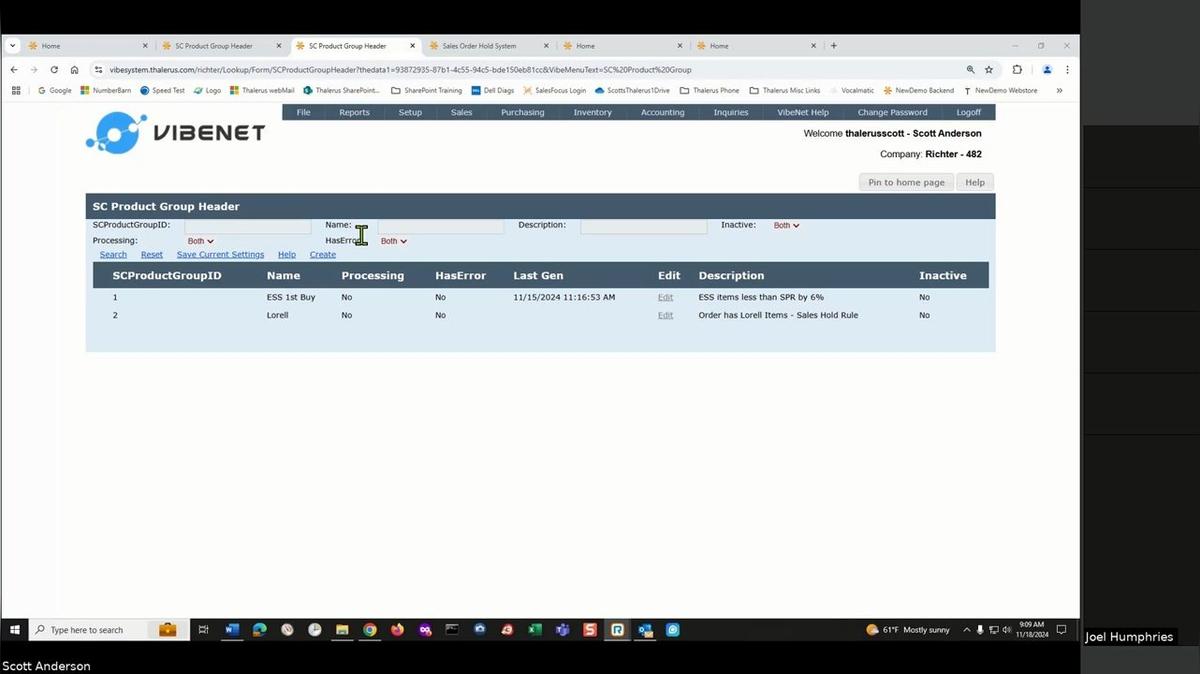Open the HasError filter dropdown

point(393,240)
